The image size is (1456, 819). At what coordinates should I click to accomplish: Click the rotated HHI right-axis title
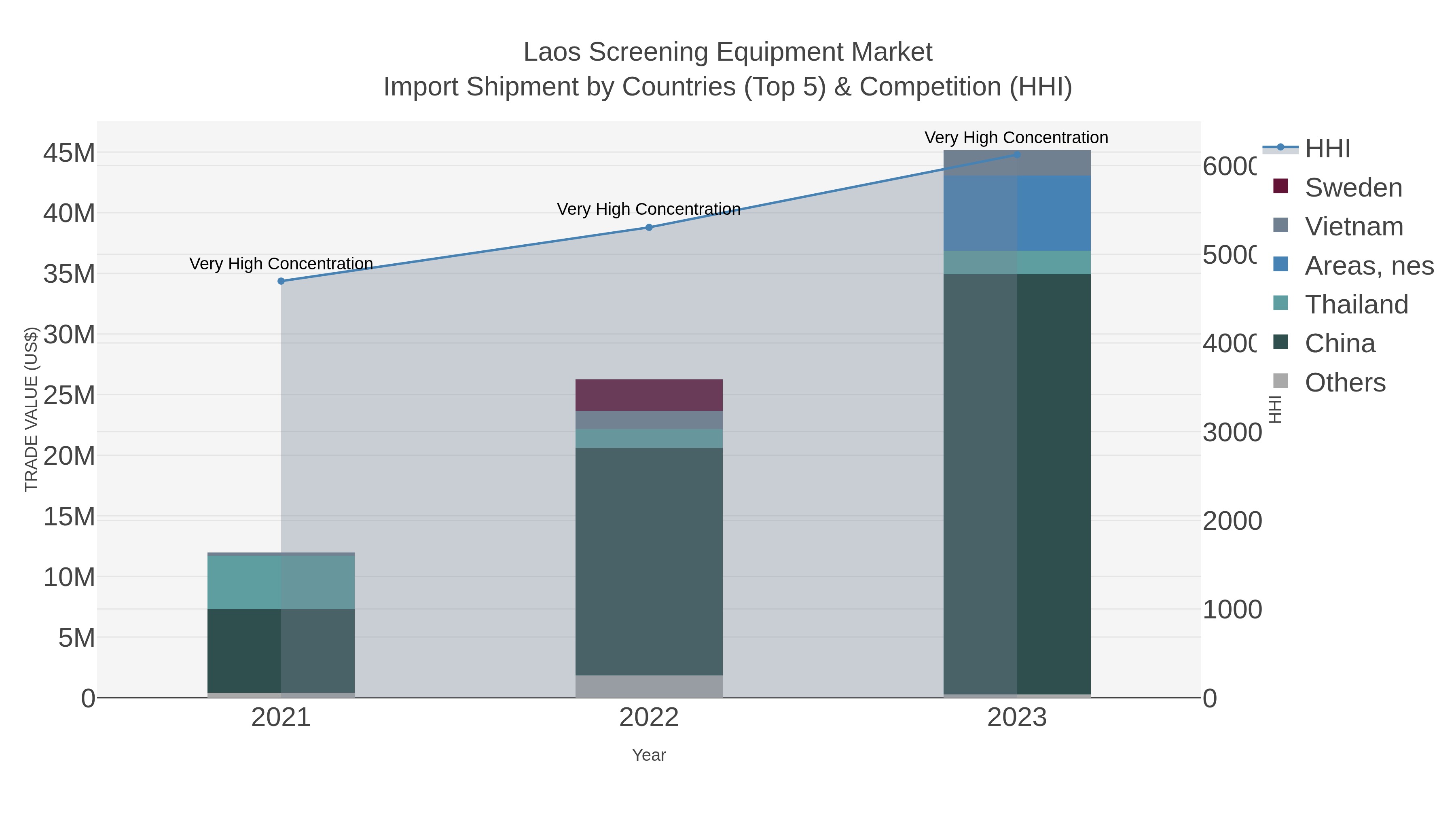pyautogui.click(x=1275, y=410)
